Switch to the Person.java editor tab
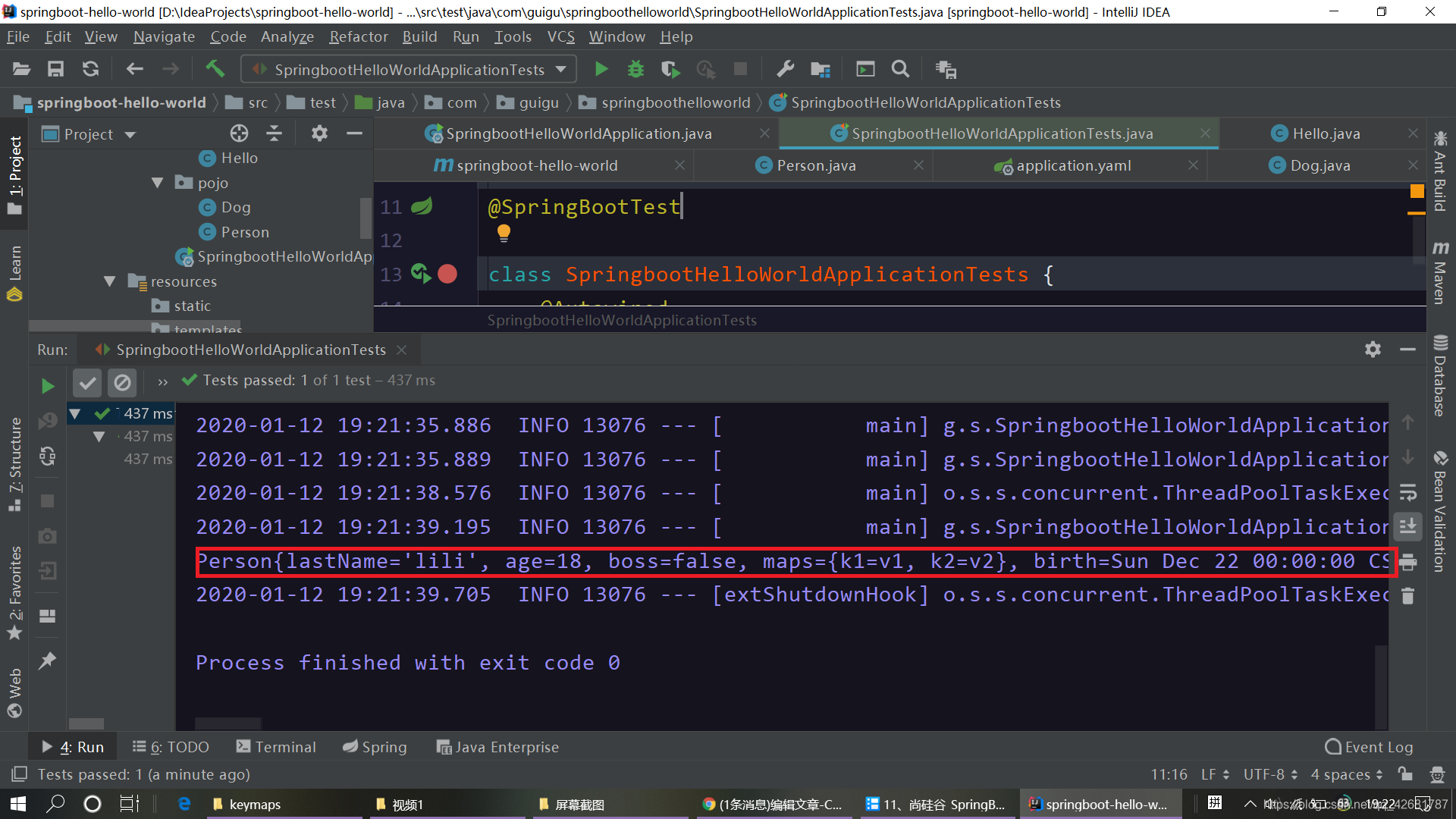The width and height of the screenshot is (1456, 819). click(x=815, y=165)
